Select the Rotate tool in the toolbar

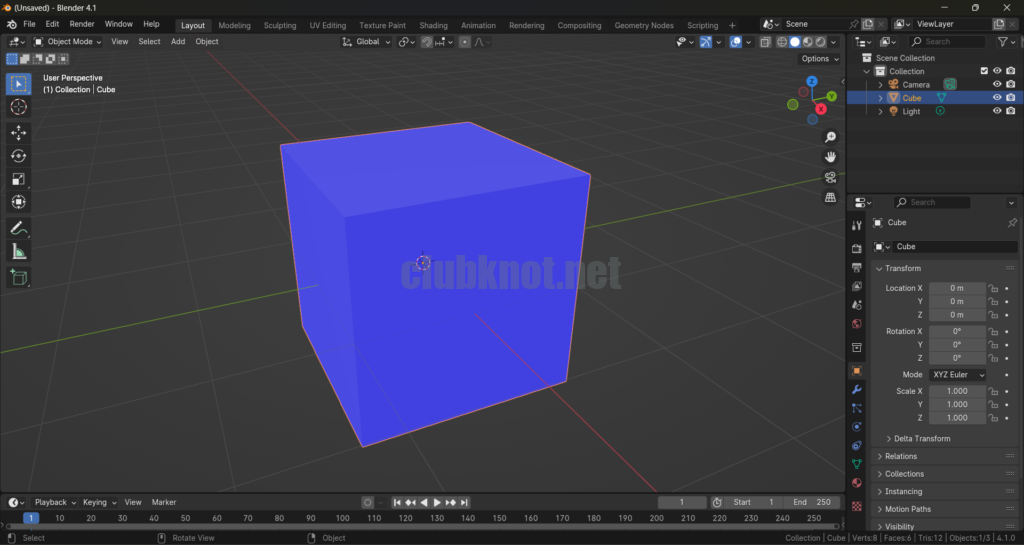18,156
